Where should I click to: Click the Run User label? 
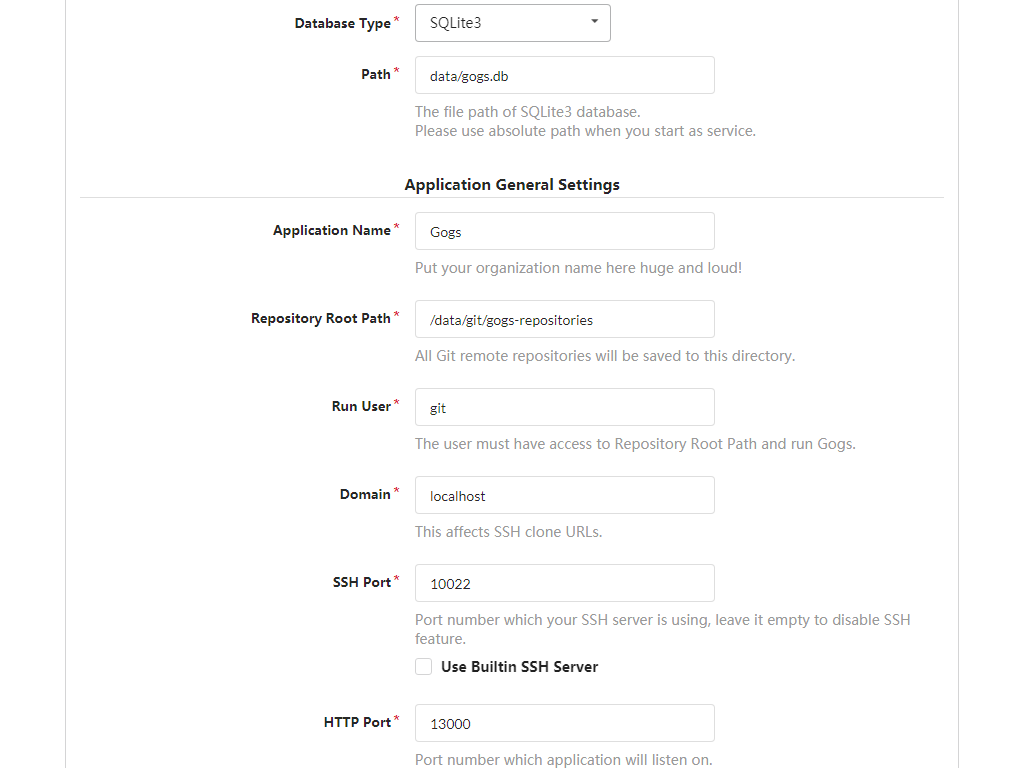[x=361, y=406]
